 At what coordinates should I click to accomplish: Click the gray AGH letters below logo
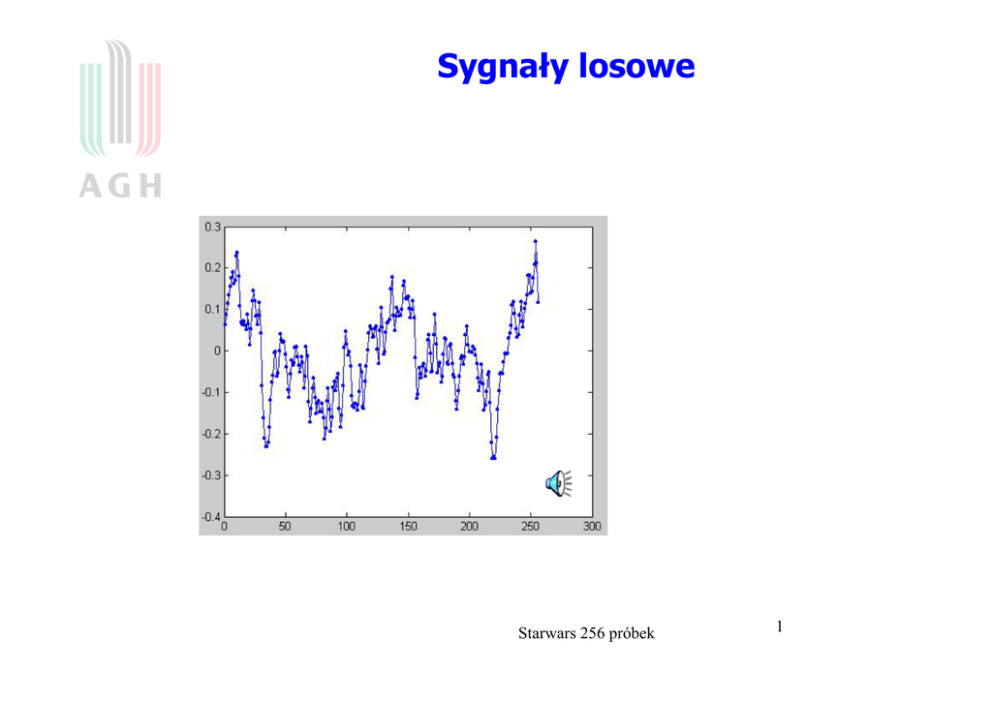[119, 185]
